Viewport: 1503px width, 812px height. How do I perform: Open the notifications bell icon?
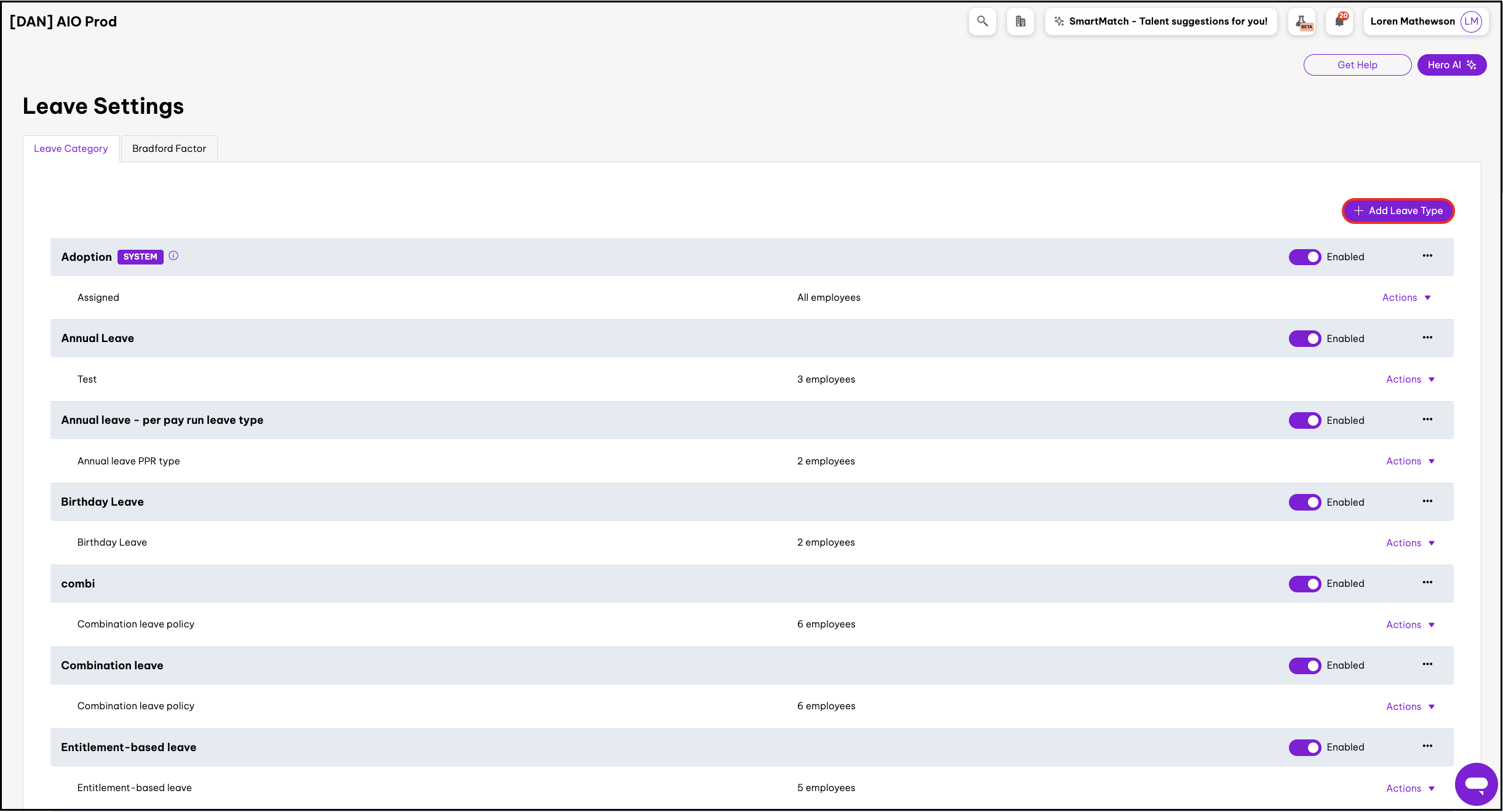click(x=1339, y=22)
